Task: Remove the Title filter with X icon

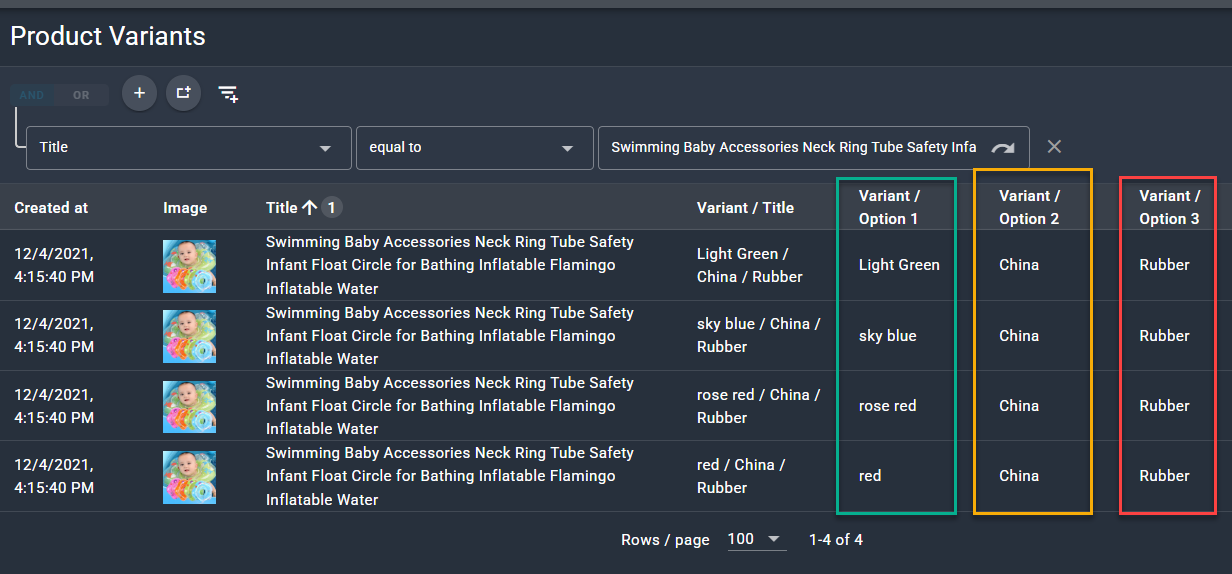Action: tap(1054, 147)
